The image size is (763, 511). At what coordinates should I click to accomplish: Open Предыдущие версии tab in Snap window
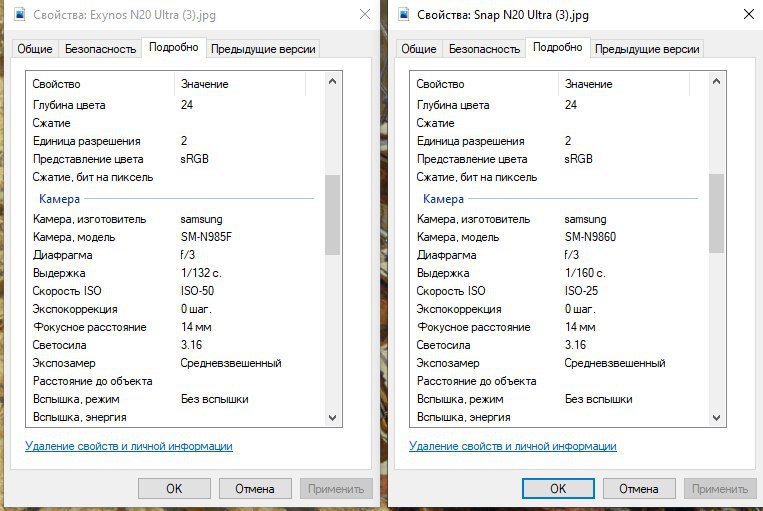(647, 49)
